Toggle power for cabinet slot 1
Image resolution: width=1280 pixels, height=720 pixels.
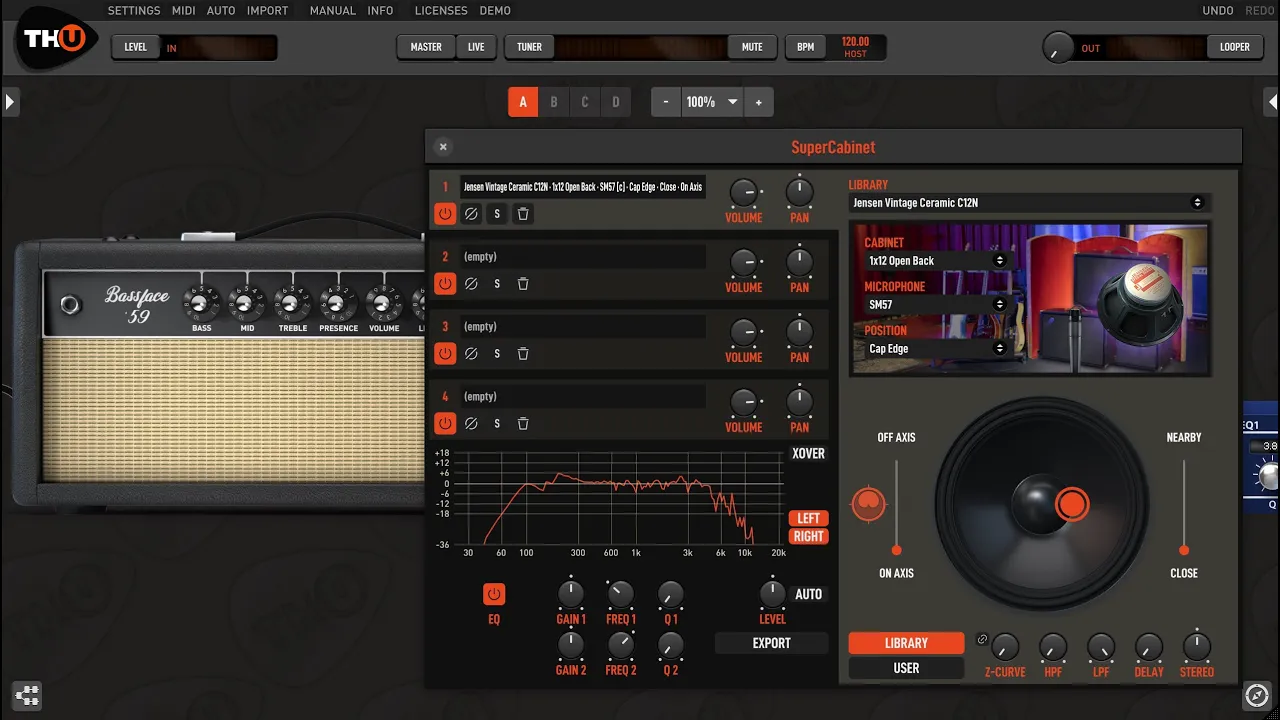click(x=445, y=214)
